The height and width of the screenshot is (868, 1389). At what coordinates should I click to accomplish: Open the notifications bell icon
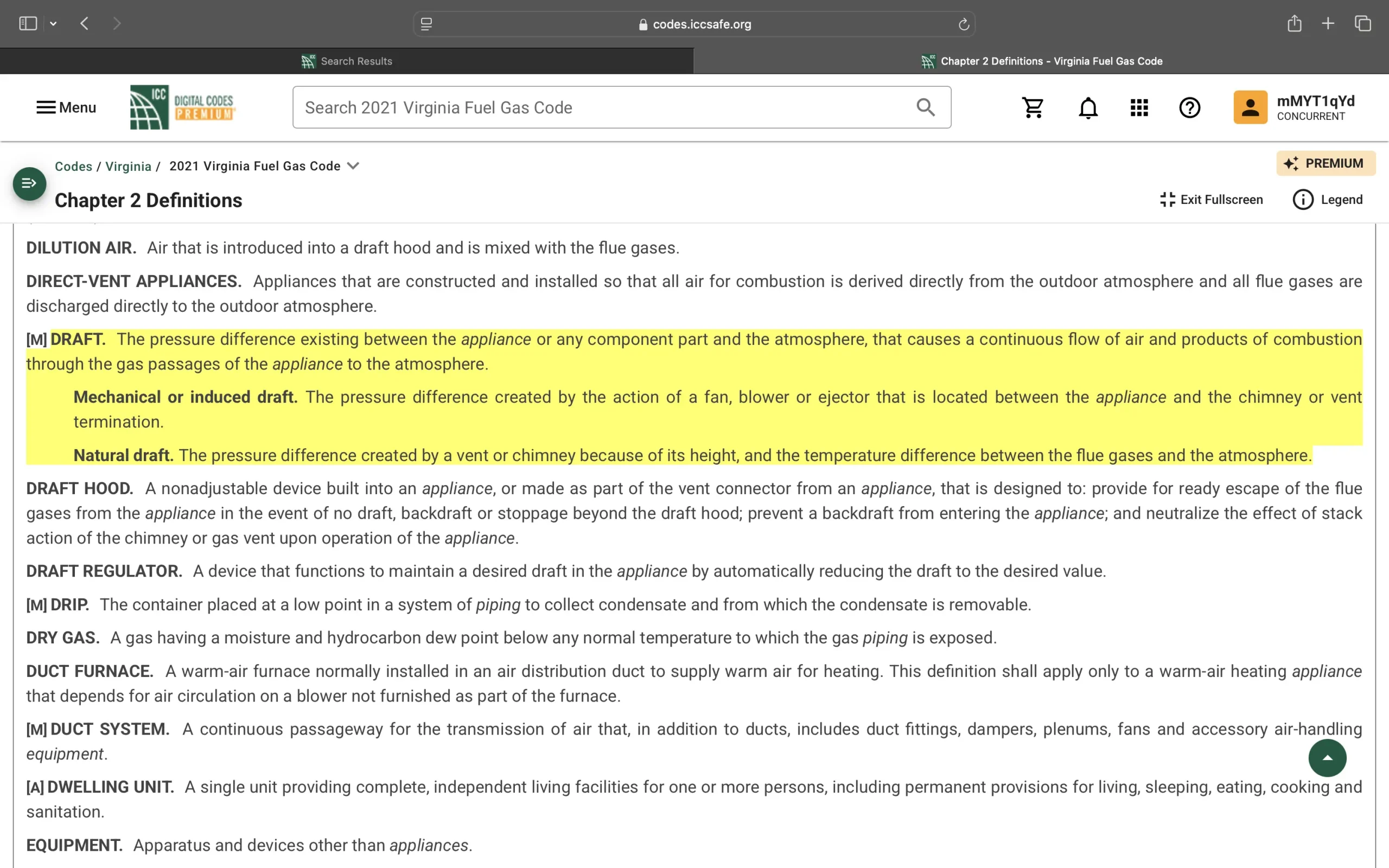pos(1088,107)
